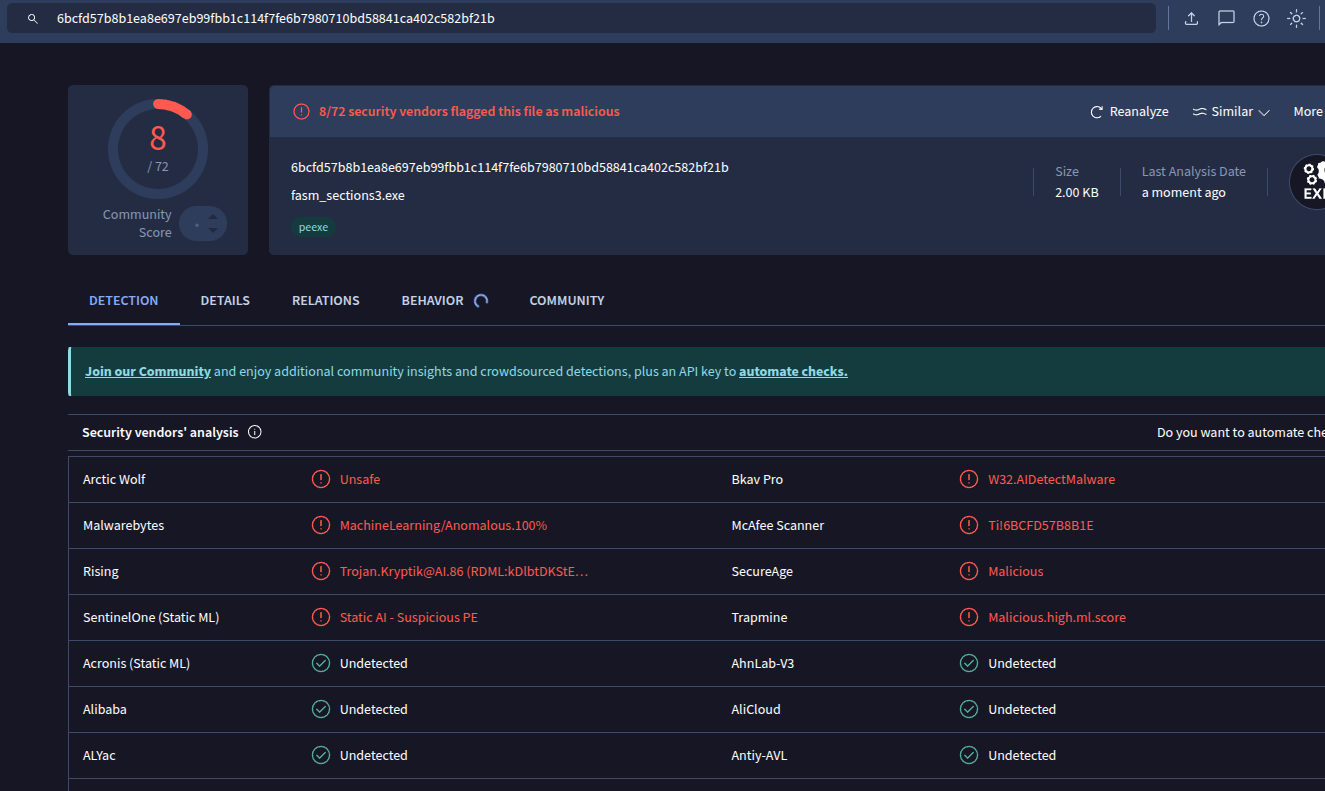Screen dimensions: 1325x791
Task: Click the file name fasm_sections3.exe
Action: 348,195
